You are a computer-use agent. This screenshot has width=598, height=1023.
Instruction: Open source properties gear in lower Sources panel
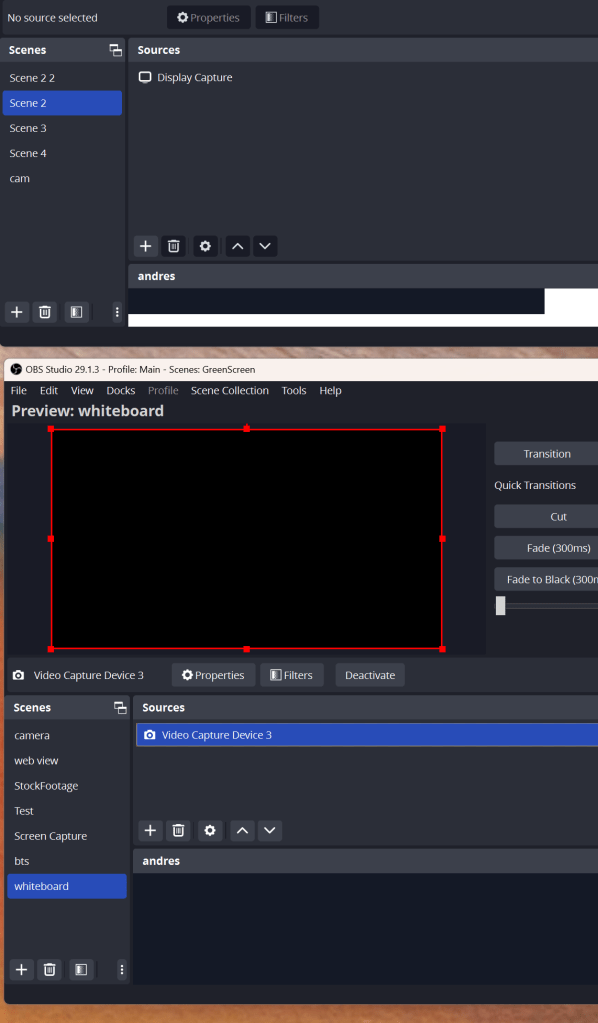209,831
